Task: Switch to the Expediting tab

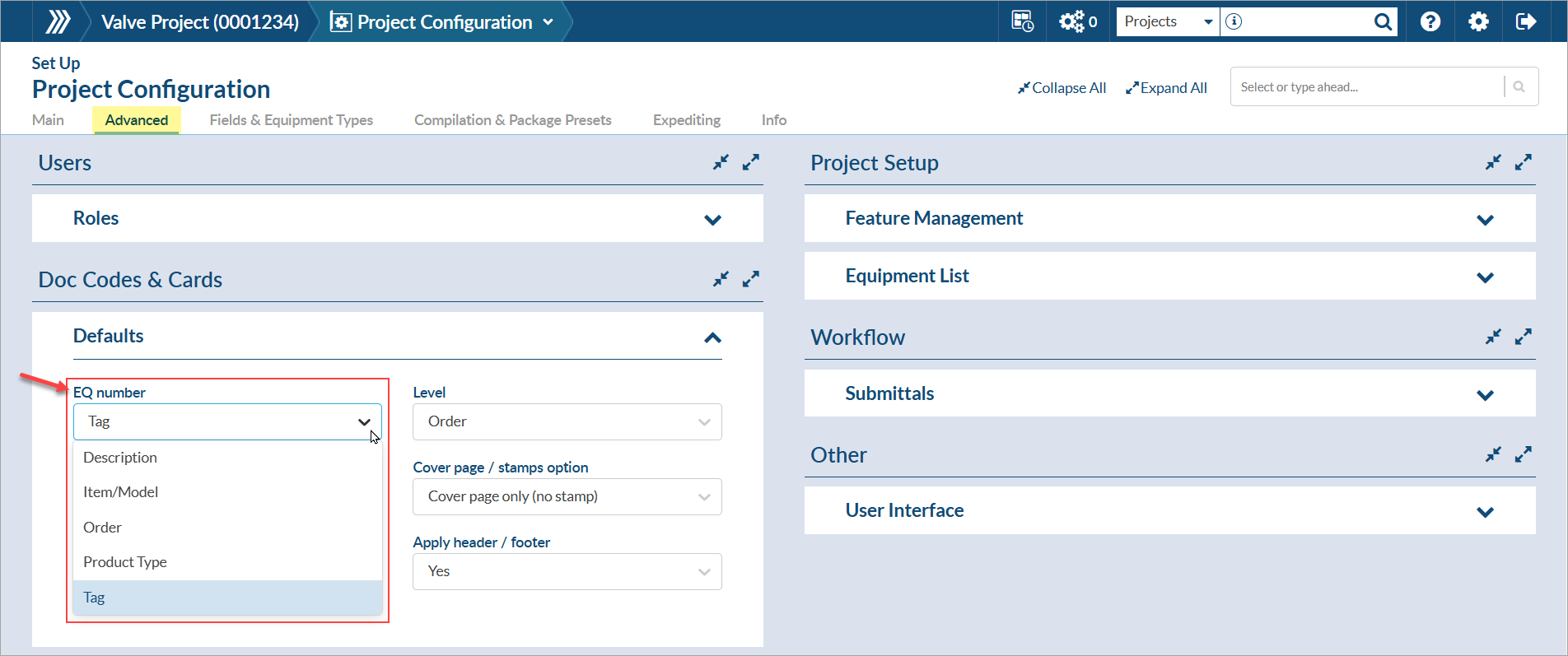Action: click(x=686, y=120)
